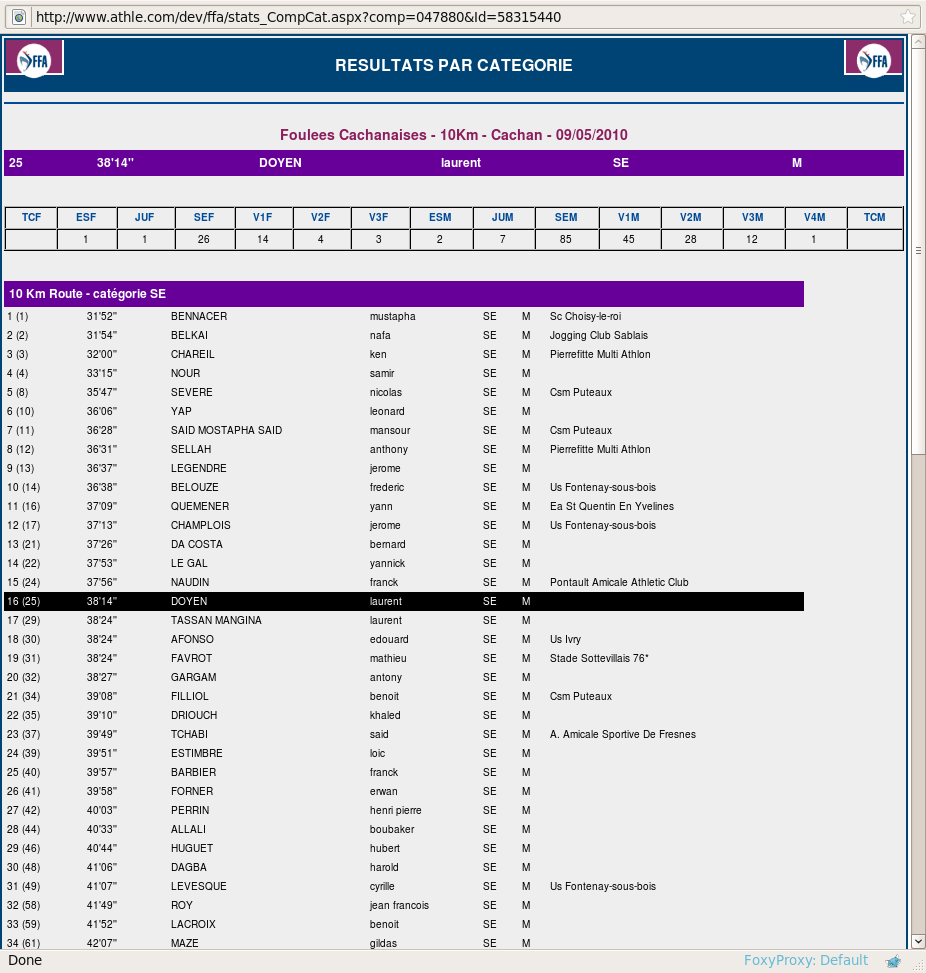Click club name Jogging Club Sablais

599,335
